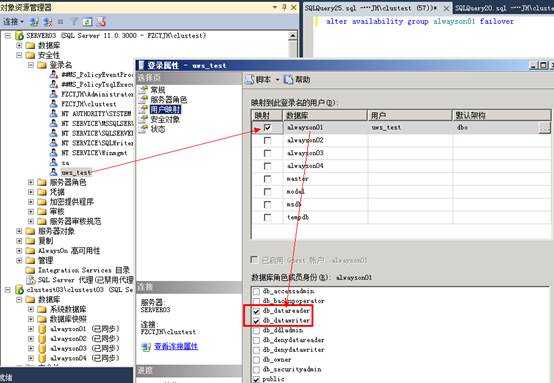
Task: Pin the 对象资源管理器 panel
Action: coord(284,7)
